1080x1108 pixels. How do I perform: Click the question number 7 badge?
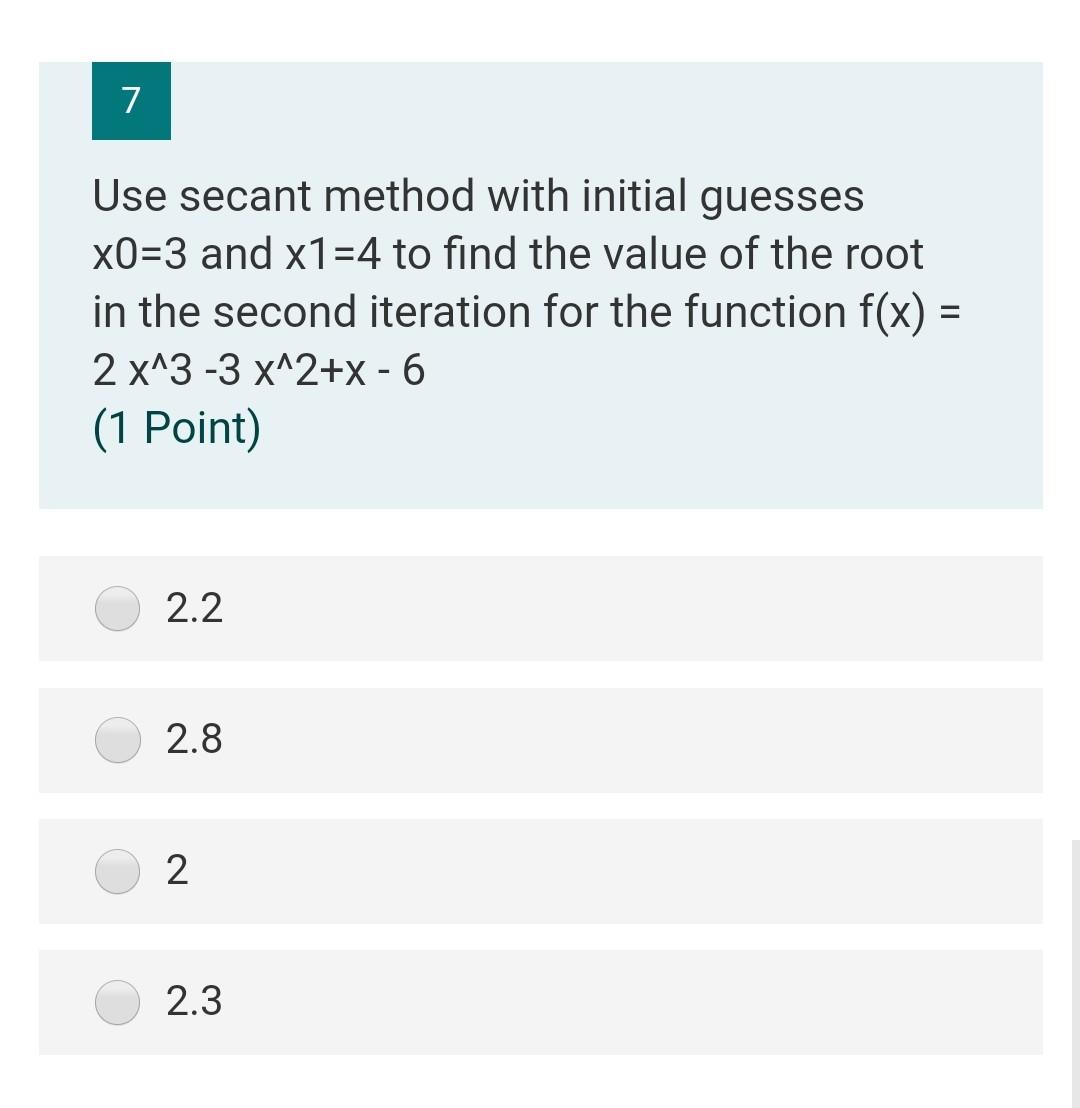pyautogui.click(x=131, y=101)
